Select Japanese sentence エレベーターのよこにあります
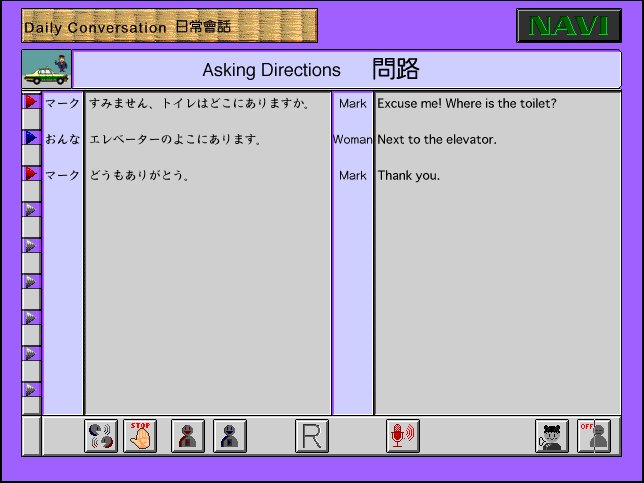 tap(175, 139)
